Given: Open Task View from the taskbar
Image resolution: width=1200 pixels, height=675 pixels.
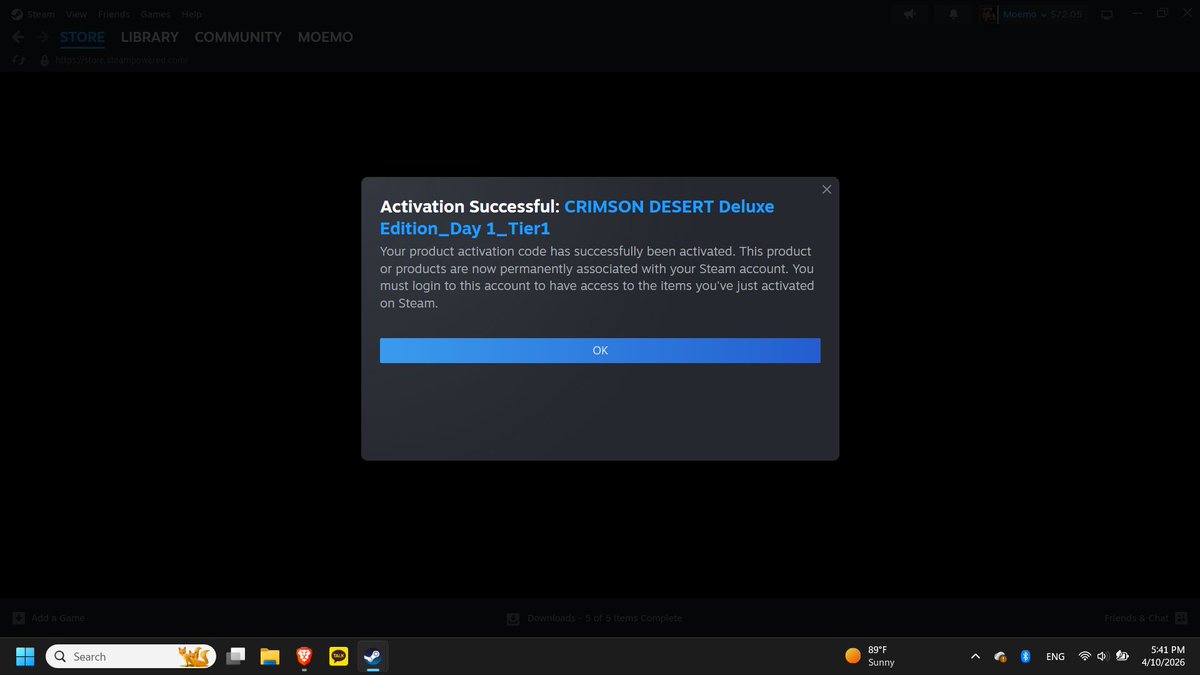Looking at the screenshot, I should click(236, 656).
